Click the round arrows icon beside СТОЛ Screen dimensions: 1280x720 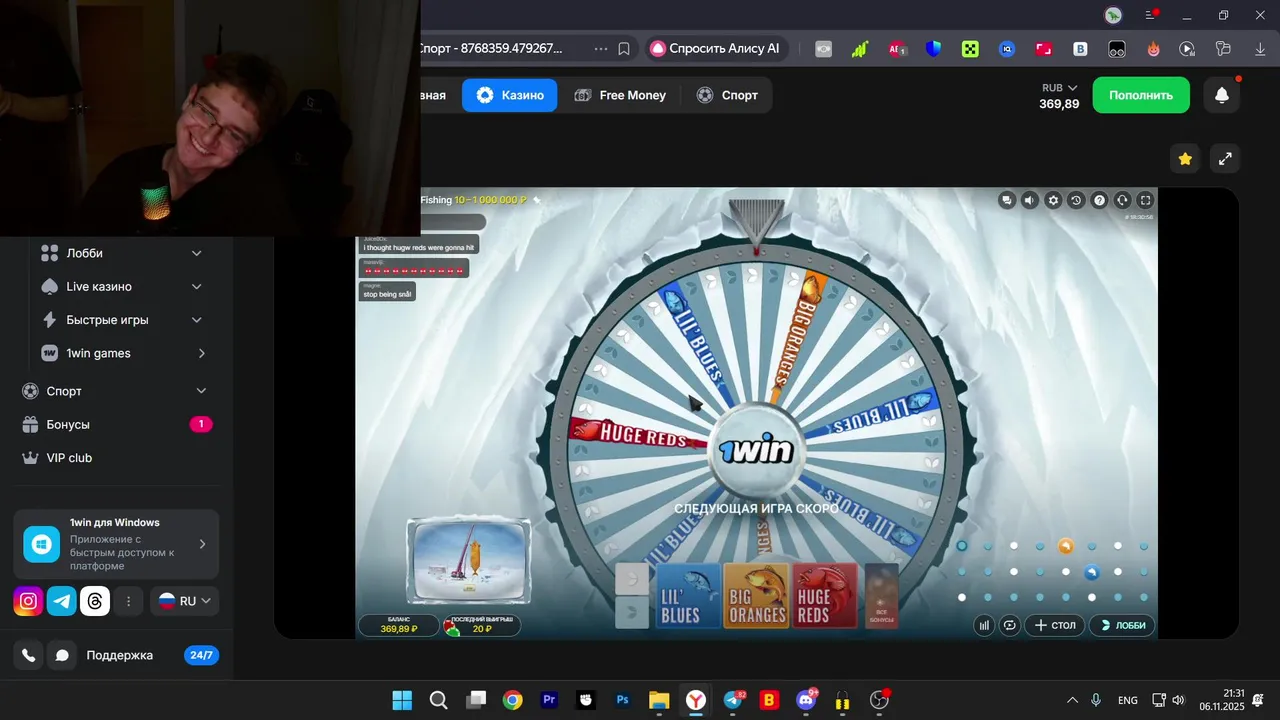(1010, 625)
